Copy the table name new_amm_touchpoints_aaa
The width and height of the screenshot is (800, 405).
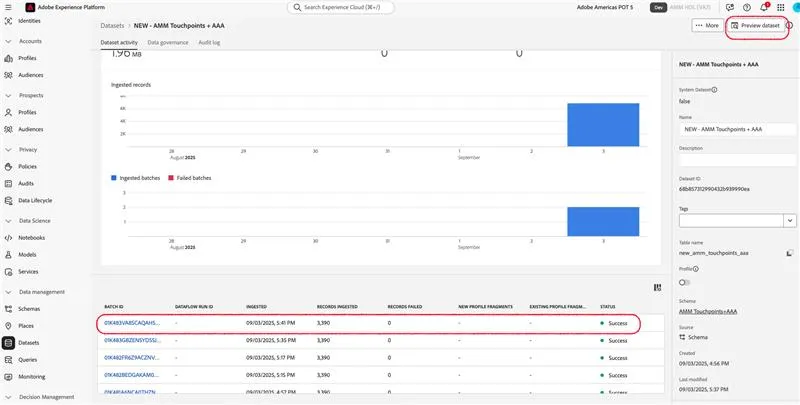tap(789, 253)
